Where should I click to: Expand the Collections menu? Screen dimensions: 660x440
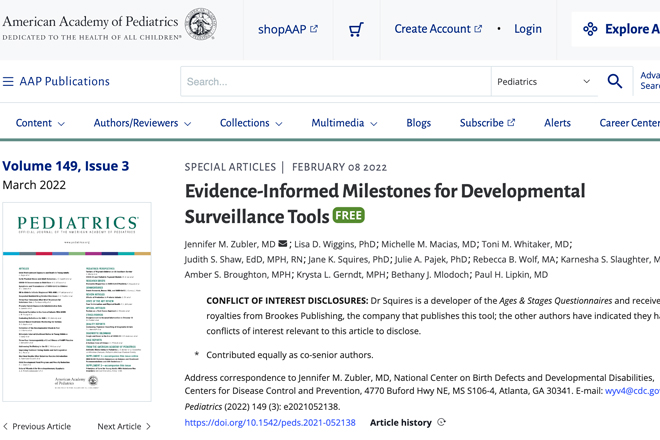[251, 123]
